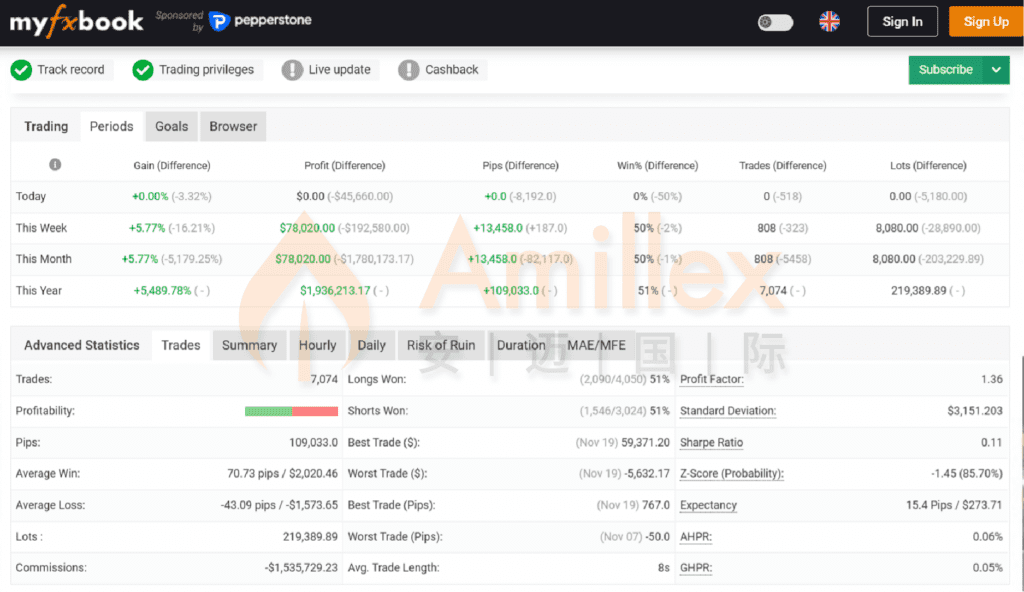Image resolution: width=1024 pixels, height=592 pixels.
Task: Click the Profitability green-red bar
Action: coord(291,411)
